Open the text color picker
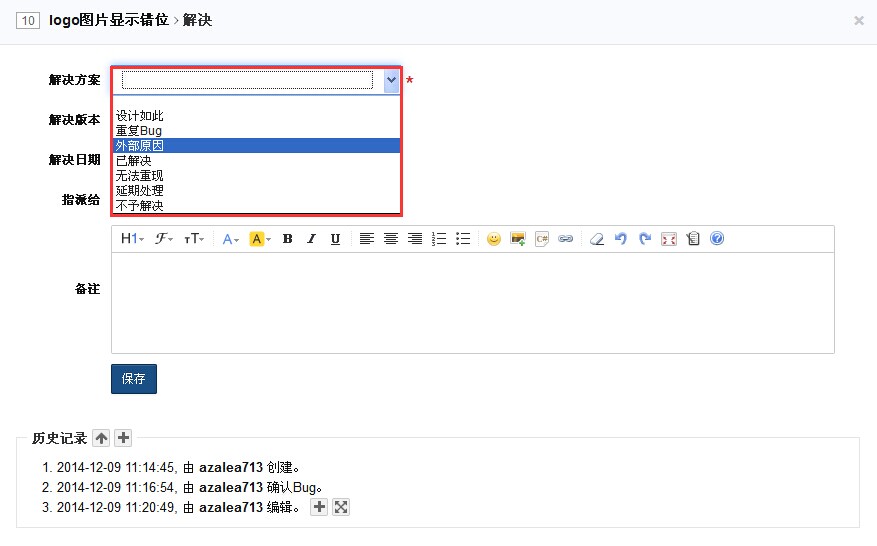877x546 pixels. coord(230,239)
